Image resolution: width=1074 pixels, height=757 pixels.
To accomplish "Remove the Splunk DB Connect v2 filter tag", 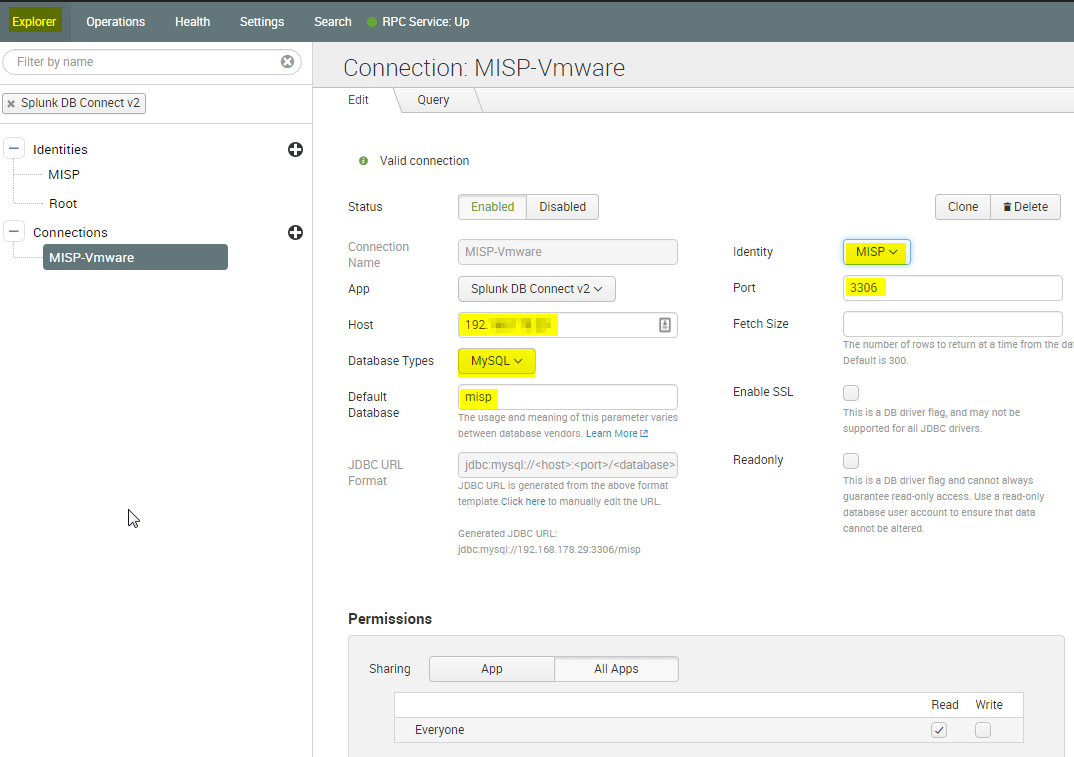I will [x=11, y=103].
